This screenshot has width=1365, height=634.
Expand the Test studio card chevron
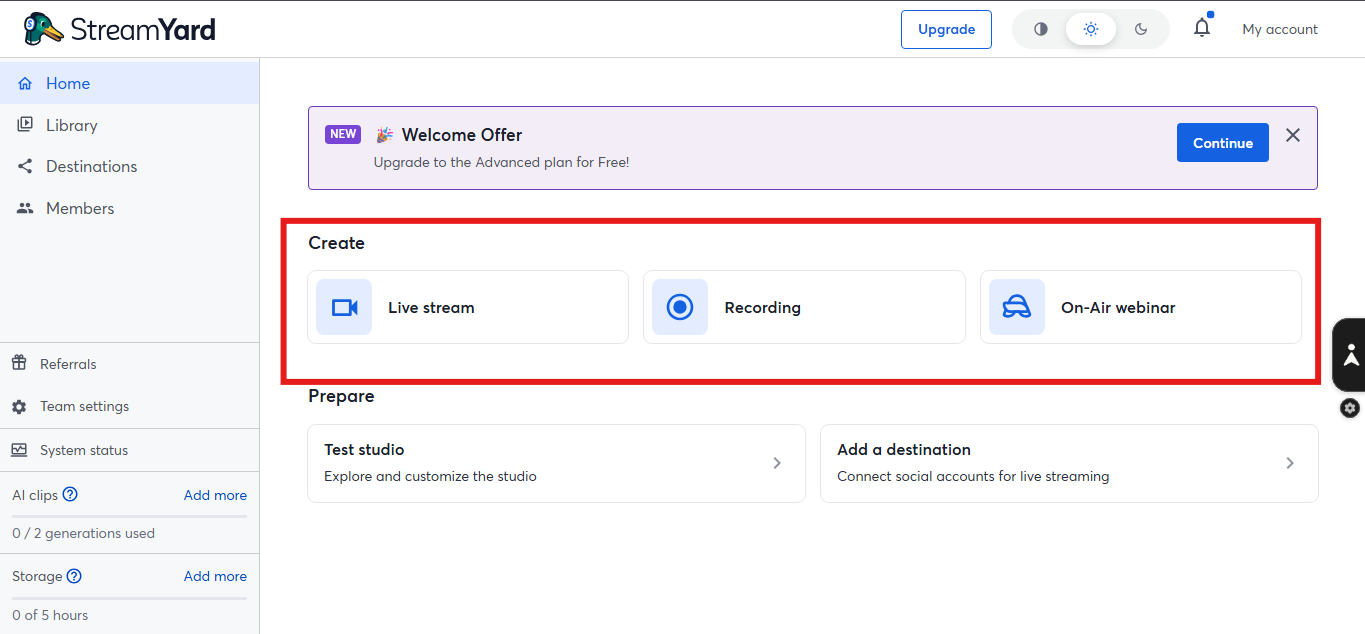click(x=777, y=463)
